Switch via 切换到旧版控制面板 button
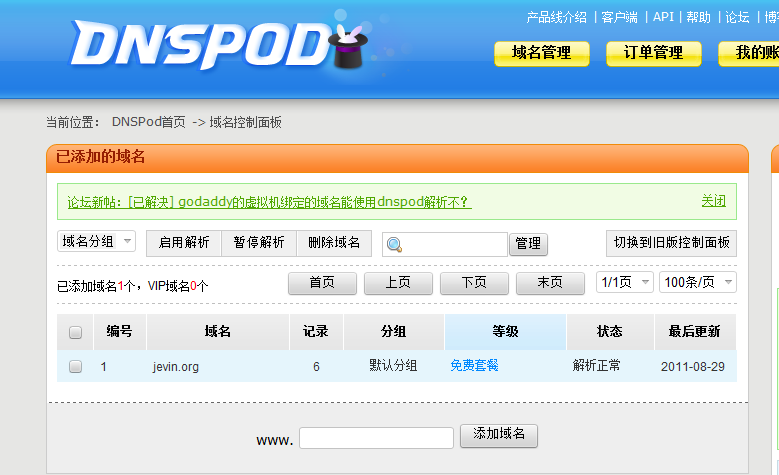Image resolution: width=779 pixels, height=475 pixels. [671, 242]
